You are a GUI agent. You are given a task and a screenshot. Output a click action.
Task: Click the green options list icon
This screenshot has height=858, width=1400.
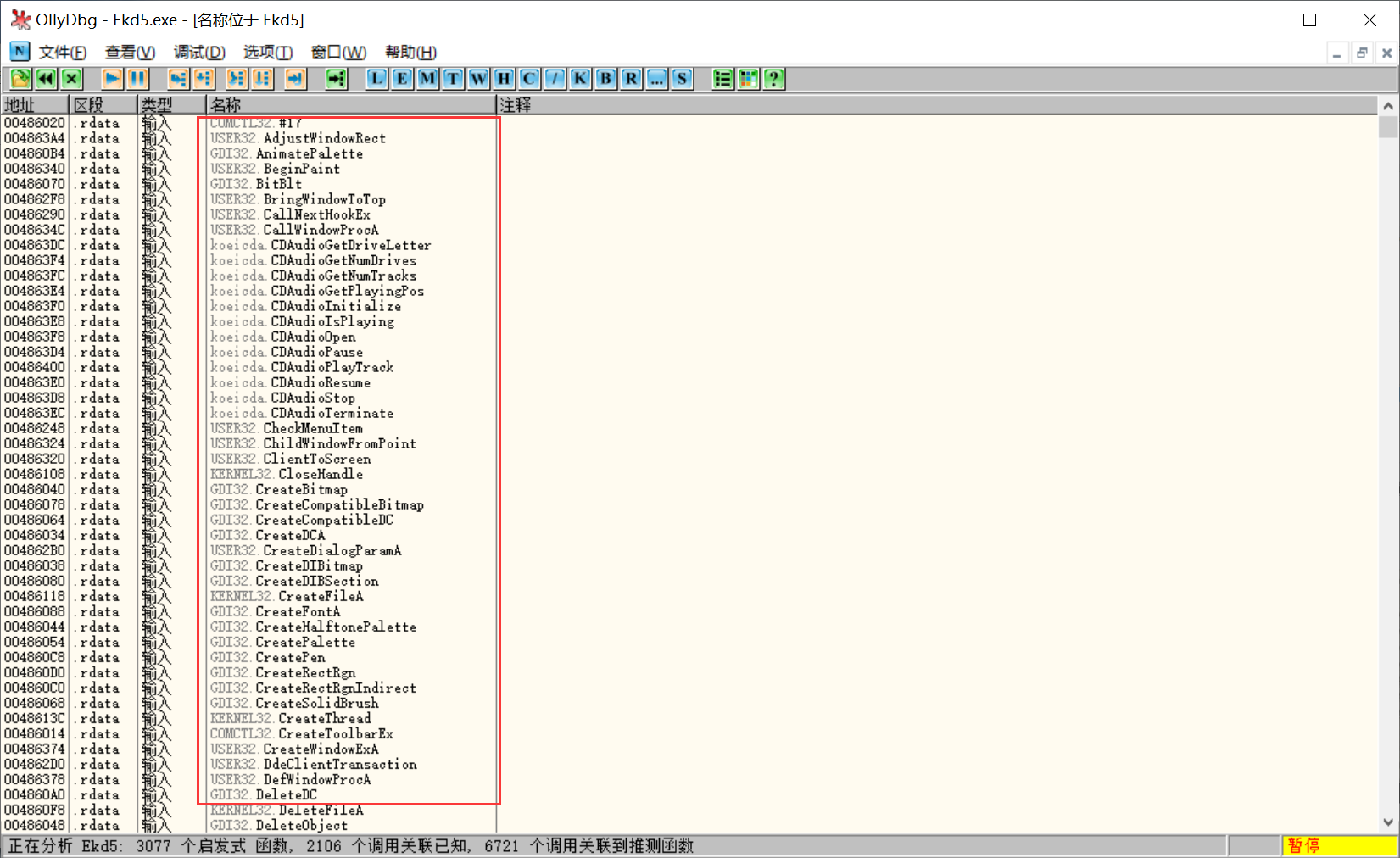722,79
